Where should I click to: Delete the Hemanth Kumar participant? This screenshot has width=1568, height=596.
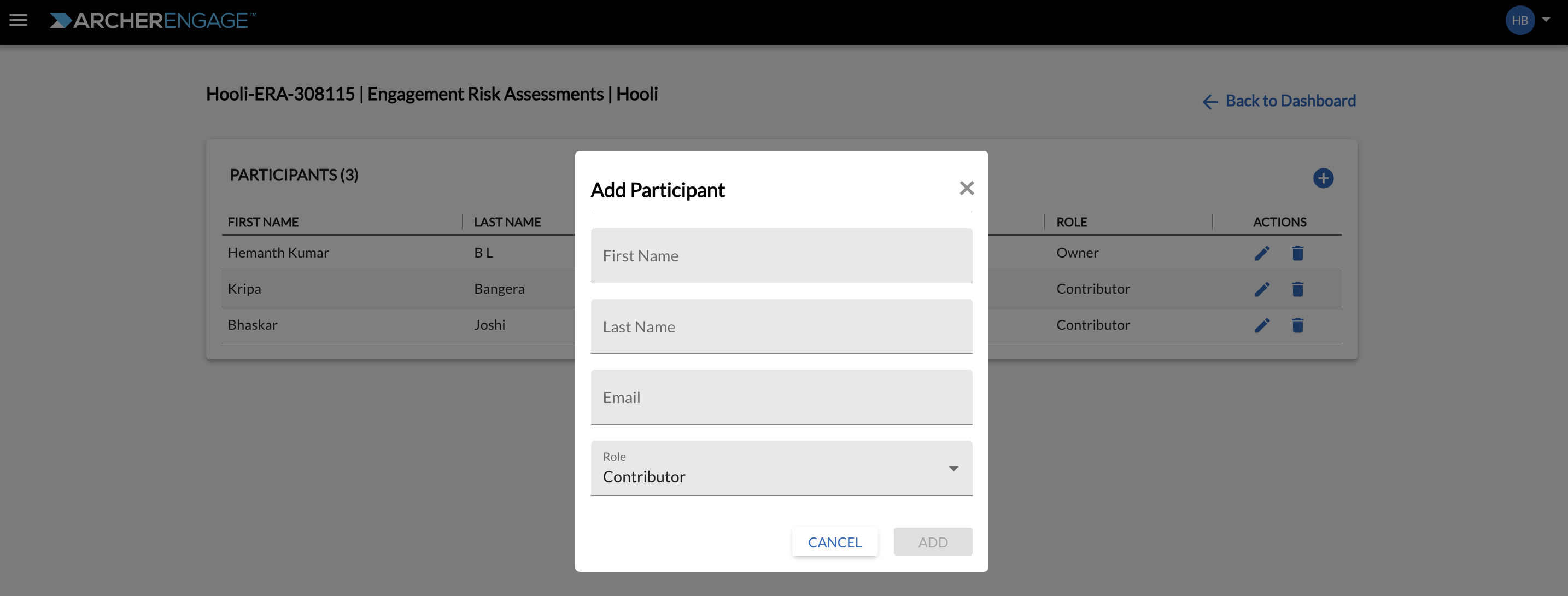pos(1297,253)
